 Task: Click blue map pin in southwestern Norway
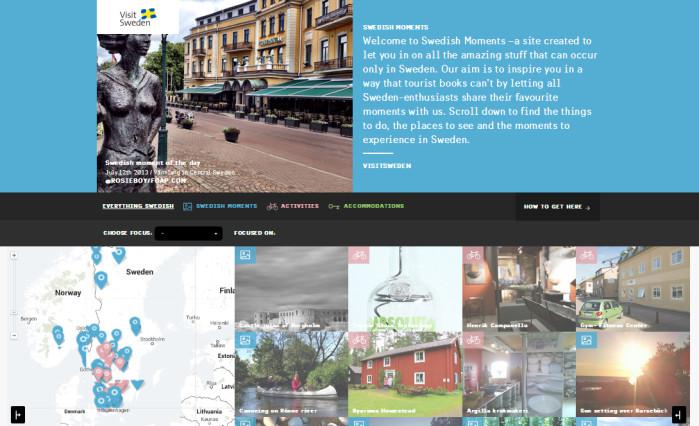(x=58, y=335)
